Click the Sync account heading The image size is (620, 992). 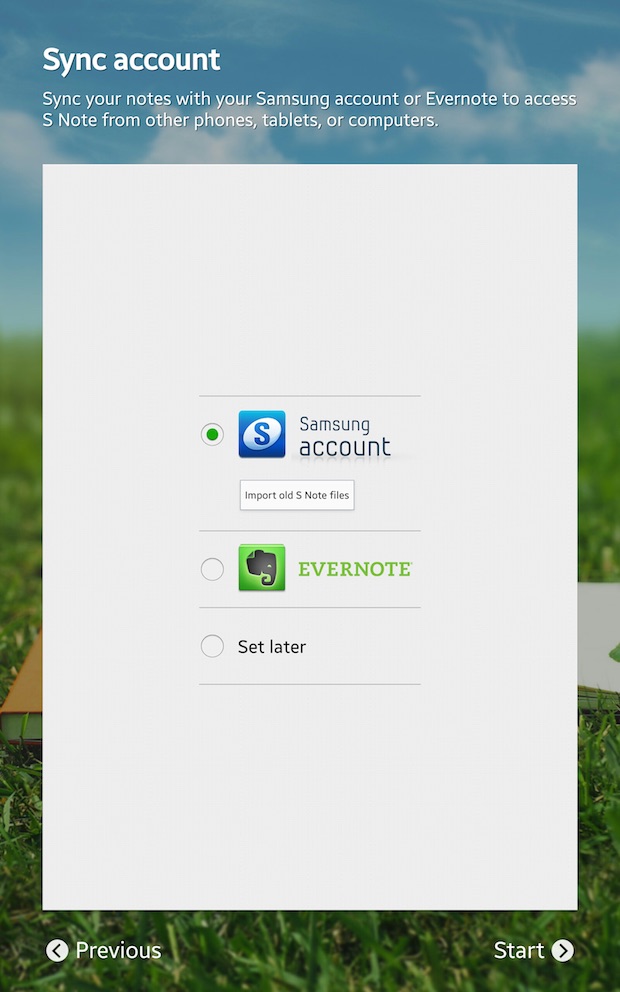pyautogui.click(x=132, y=60)
